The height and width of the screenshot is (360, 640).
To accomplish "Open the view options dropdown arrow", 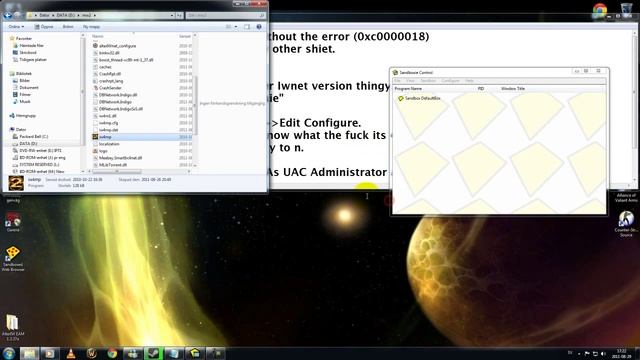I will [x=236, y=27].
